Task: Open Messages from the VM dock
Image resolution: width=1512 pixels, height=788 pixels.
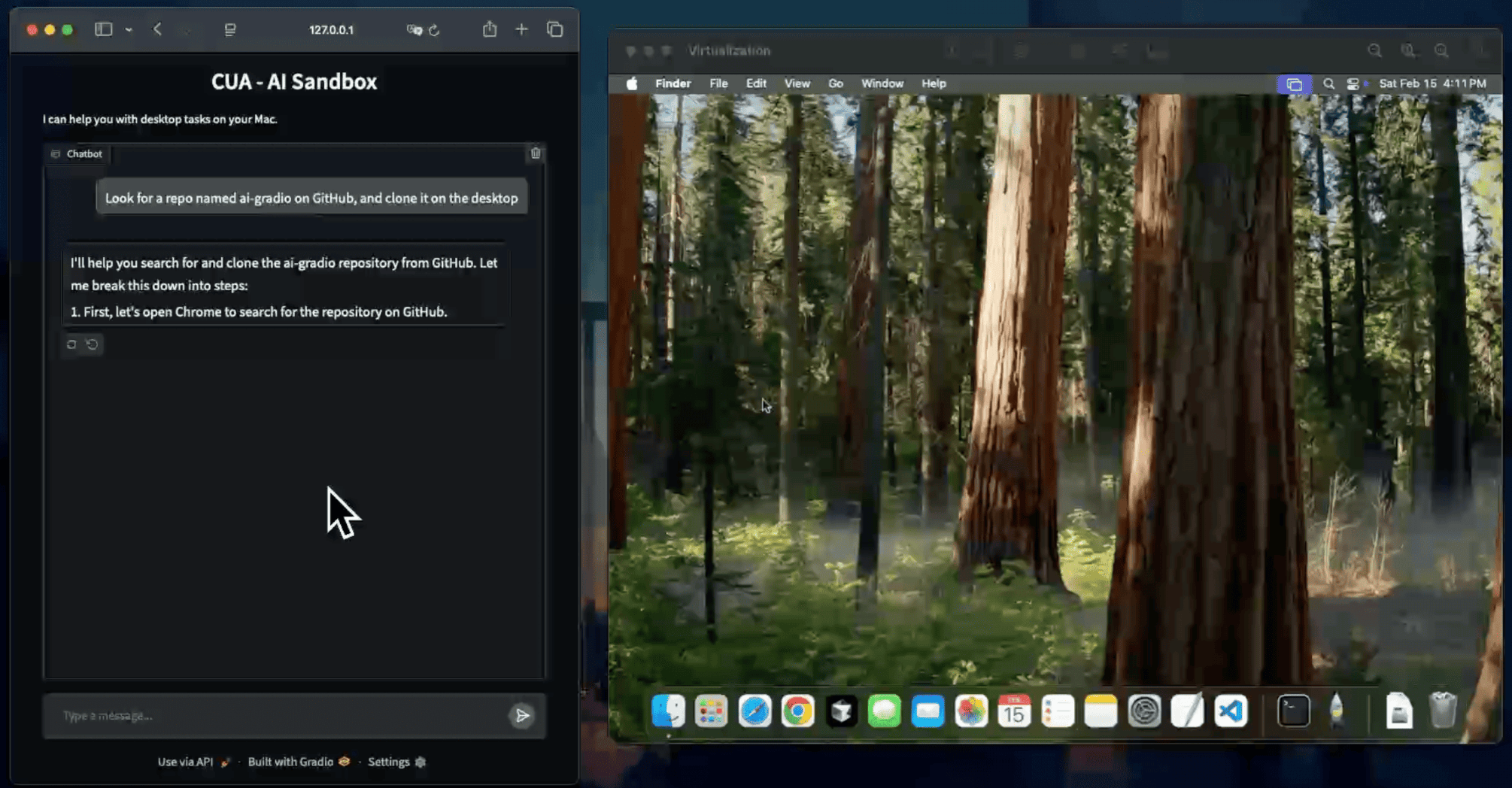Action: coord(884,711)
